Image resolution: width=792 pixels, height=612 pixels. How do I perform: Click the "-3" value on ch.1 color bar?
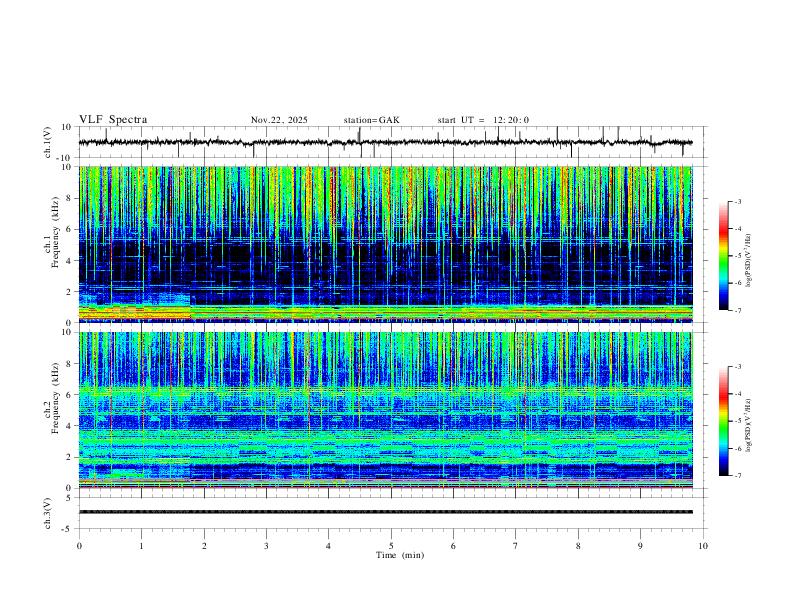[x=737, y=201]
